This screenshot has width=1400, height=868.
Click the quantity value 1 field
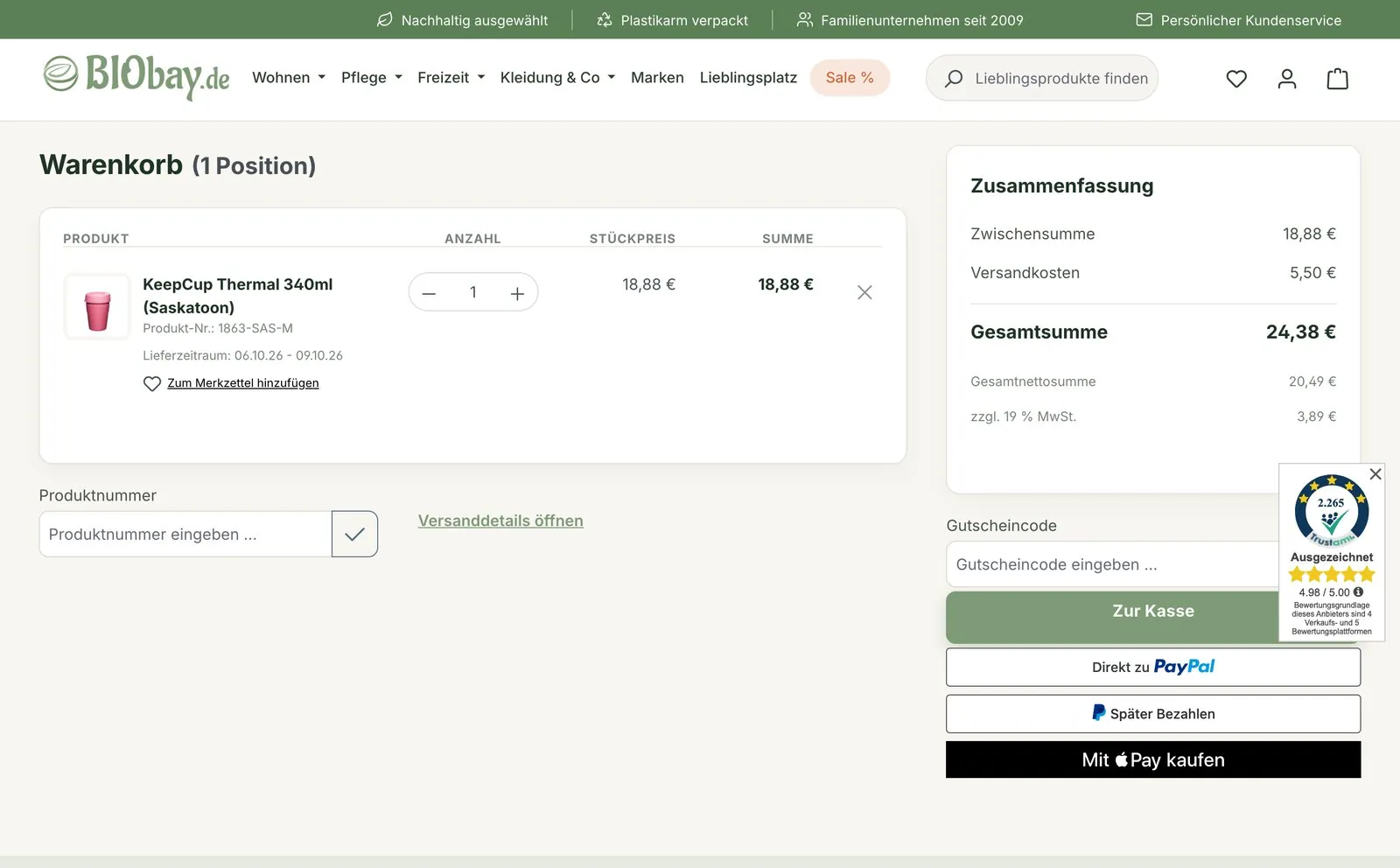click(x=473, y=292)
